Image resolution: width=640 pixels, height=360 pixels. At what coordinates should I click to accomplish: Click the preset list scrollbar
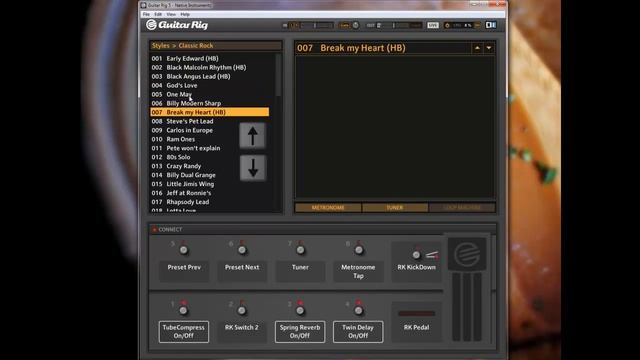[x=278, y=76]
